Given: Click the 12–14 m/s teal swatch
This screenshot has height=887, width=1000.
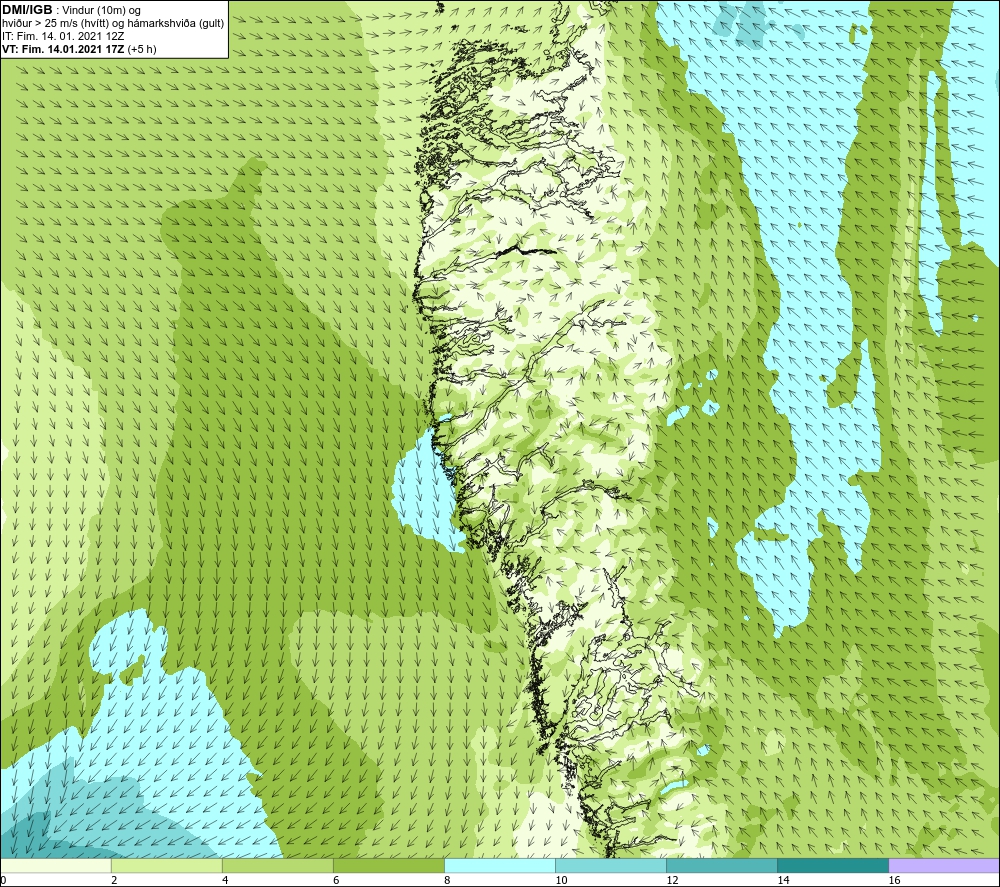Looking at the screenshot, I should click(721, 865).
